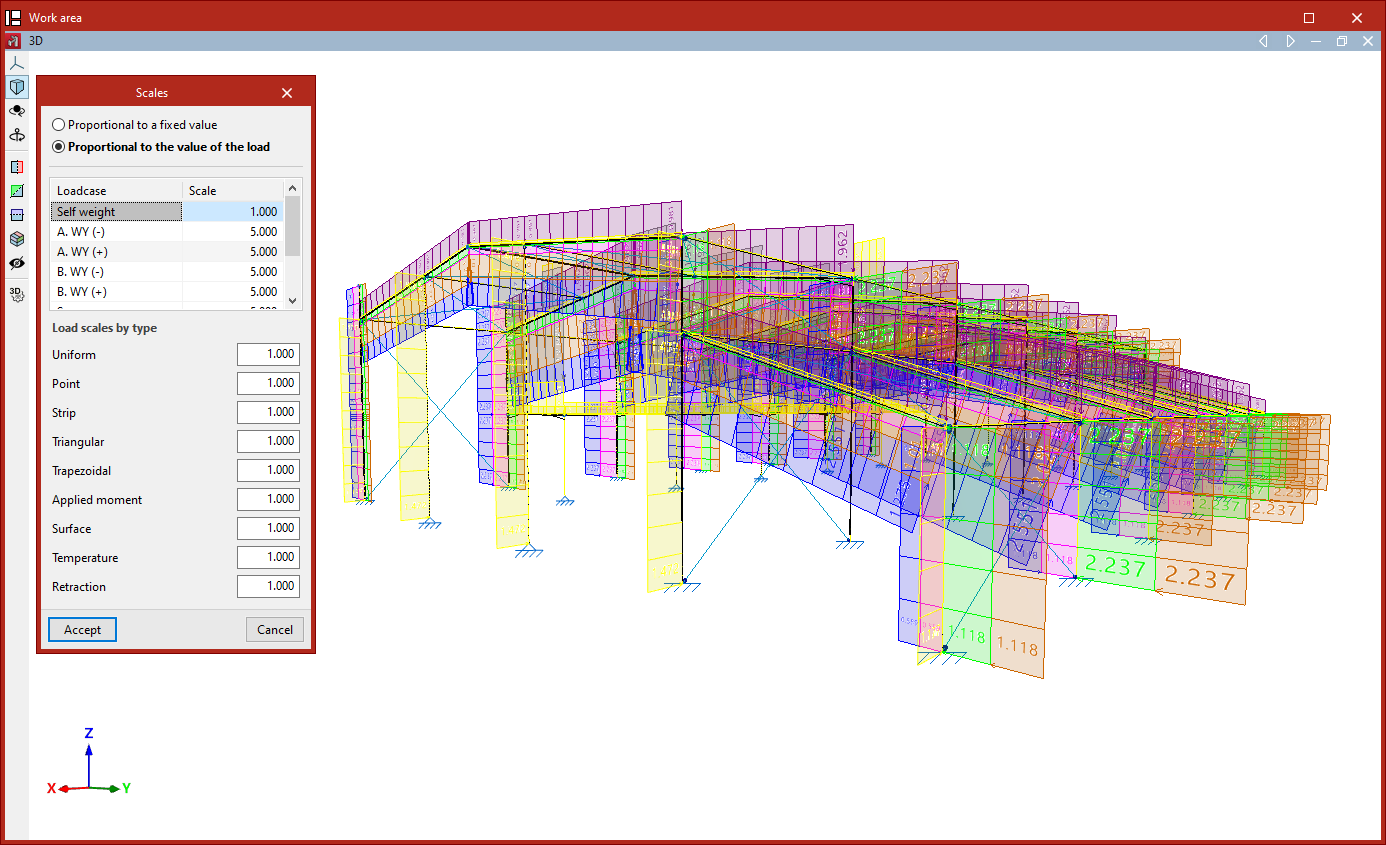Image resolution: width=1386 pixels, height=845 pixels.
Task: Click the axes view icon in left toolbar
Action: tap(16, 62)
